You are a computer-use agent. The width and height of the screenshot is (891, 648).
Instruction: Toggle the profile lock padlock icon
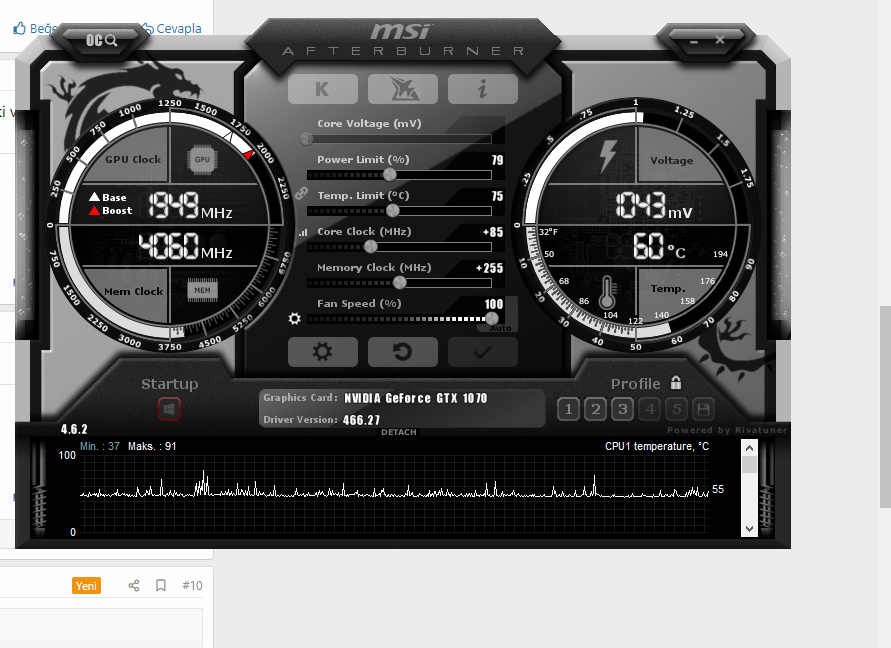pos(676,383)
